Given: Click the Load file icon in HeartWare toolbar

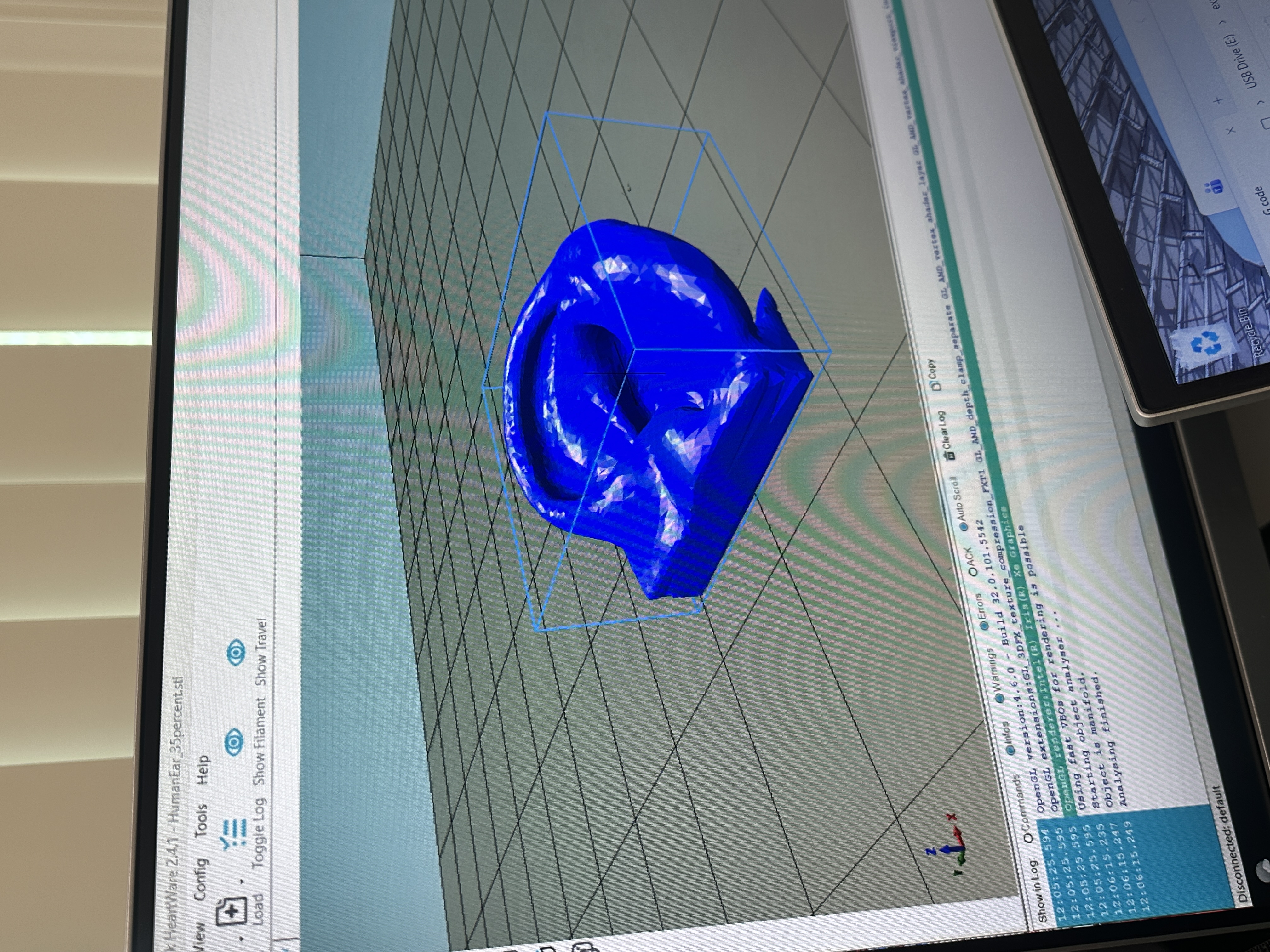Looking at the screenshot, I should click(x=231, y=911).
